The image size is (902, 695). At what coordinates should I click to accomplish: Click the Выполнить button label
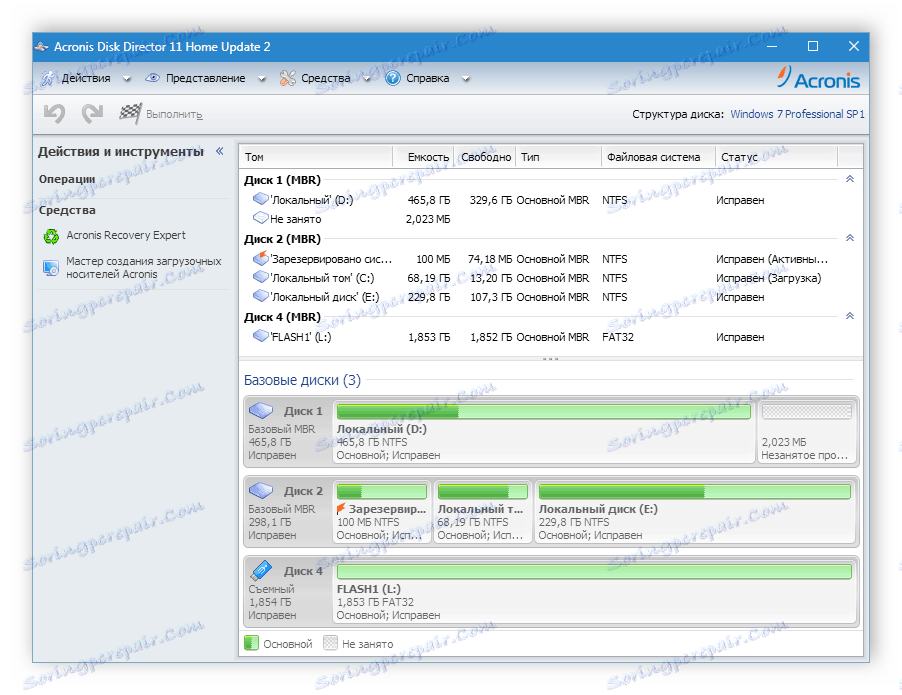coord(174,114)
